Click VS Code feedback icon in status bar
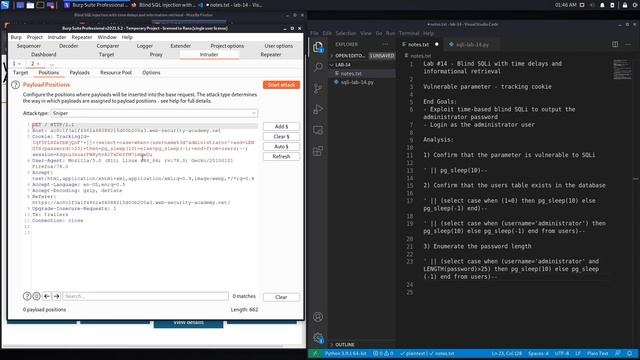The image size is (640, 360). [x=618, y=353]
